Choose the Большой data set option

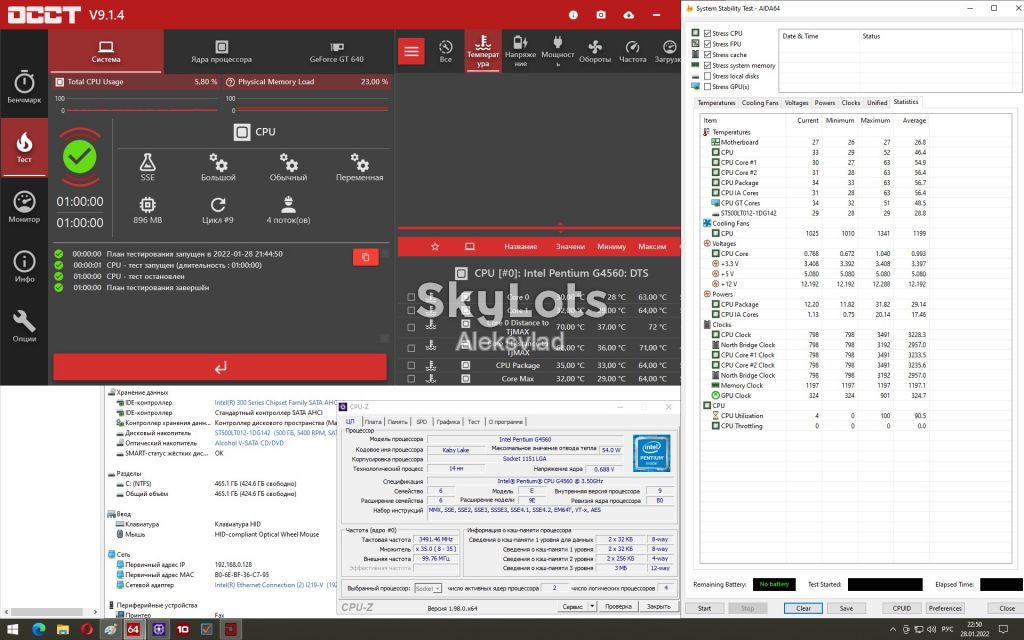coord(218,167)
